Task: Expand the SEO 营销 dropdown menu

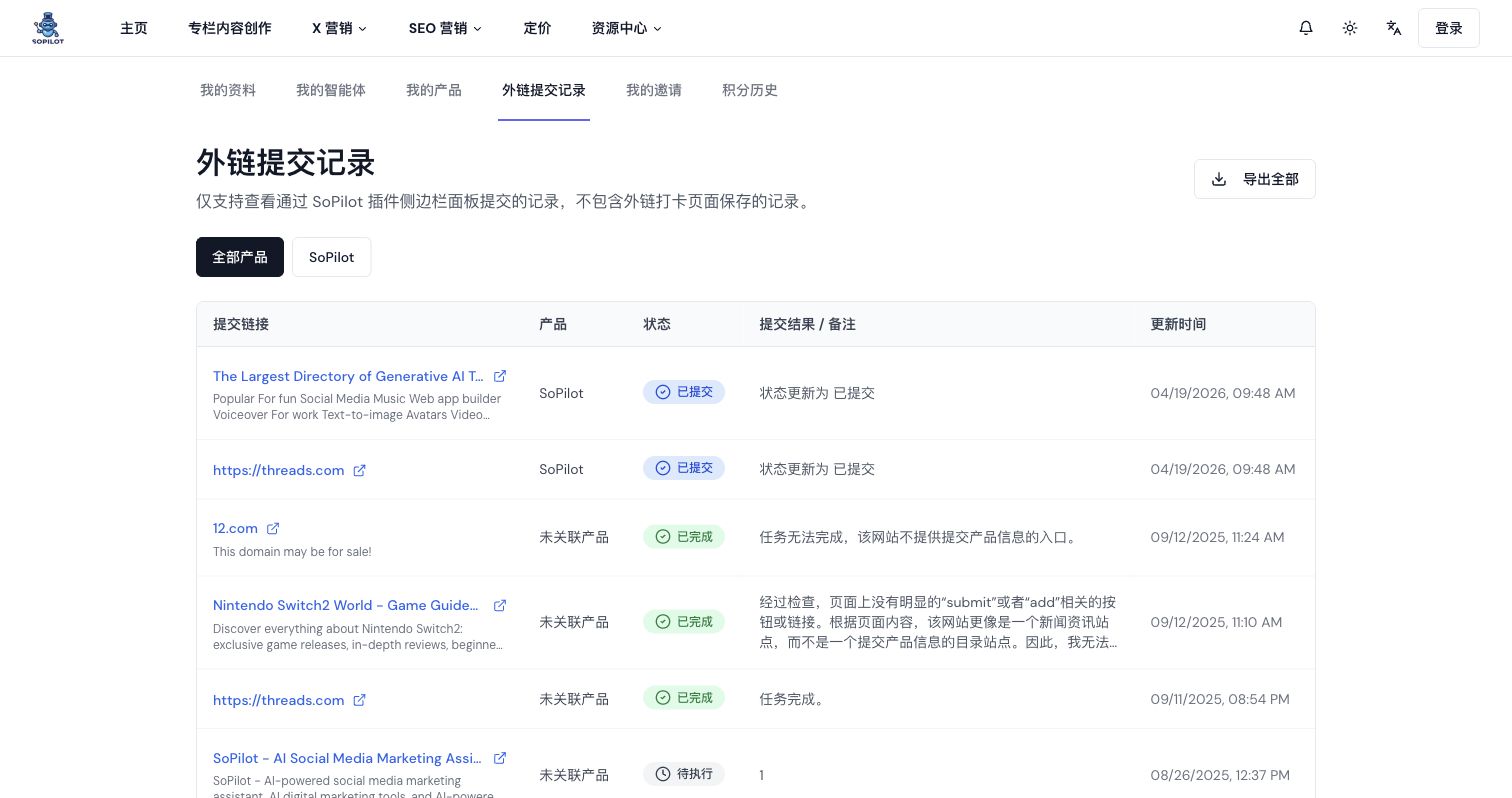Action: click(446, 28)
